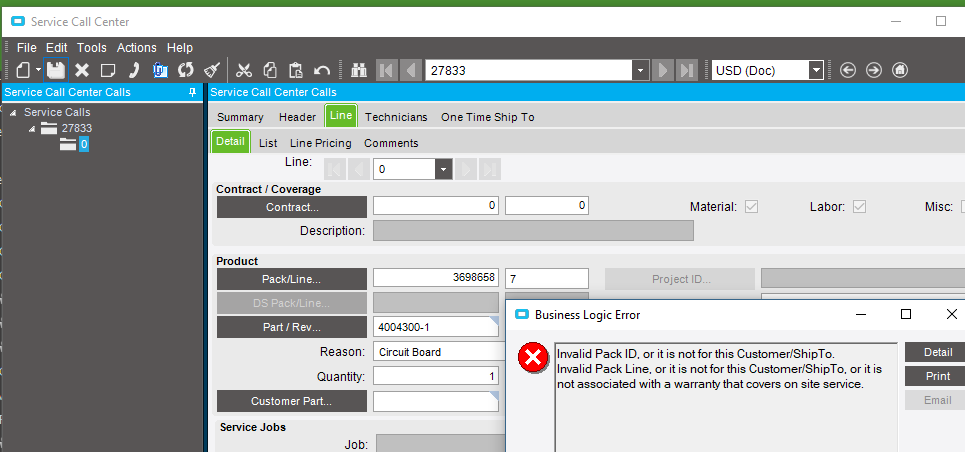Click the Home circled icon
Image resolution: width=965 pixels, height=452 pixels.
pyautogui.click(x=900, y=70)
